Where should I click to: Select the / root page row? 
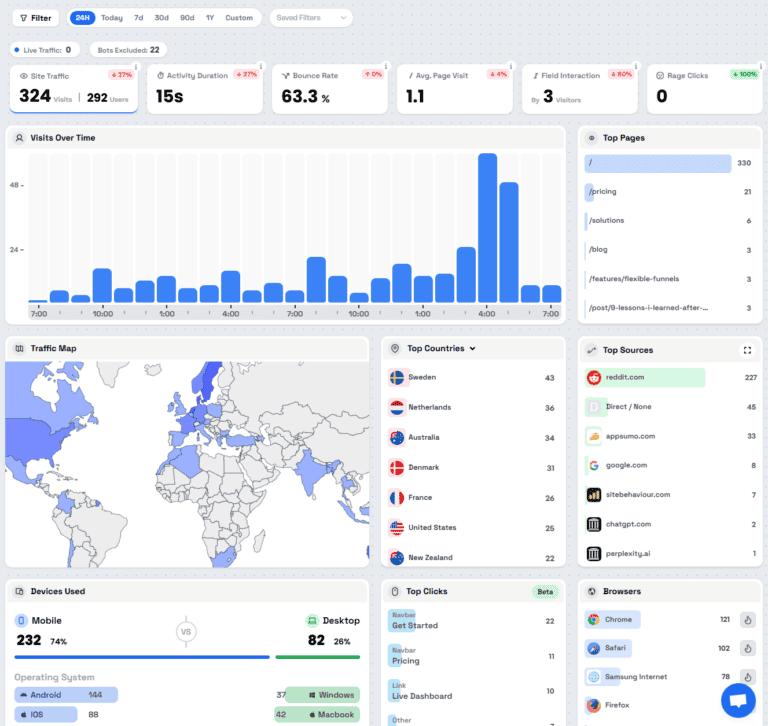click(669, 163)
